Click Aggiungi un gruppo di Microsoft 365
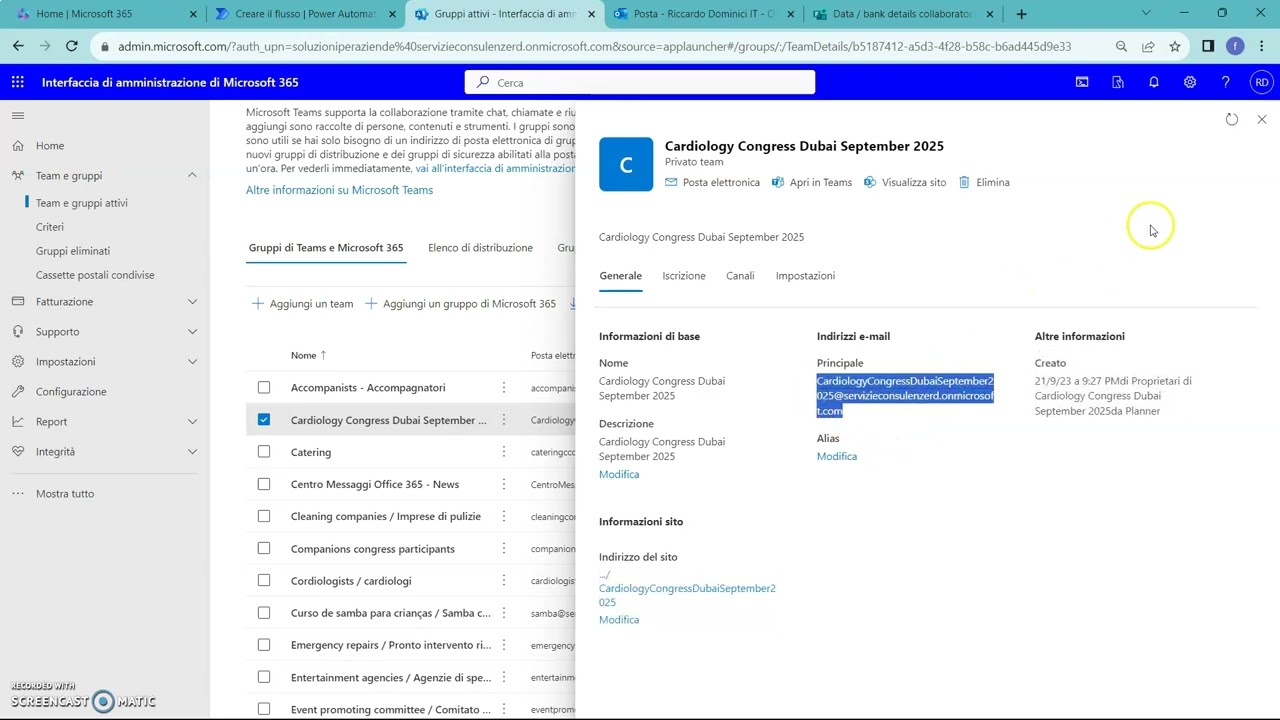Image resolution: width=1280 pixels, height=720 pixels. tap(460, 303)
